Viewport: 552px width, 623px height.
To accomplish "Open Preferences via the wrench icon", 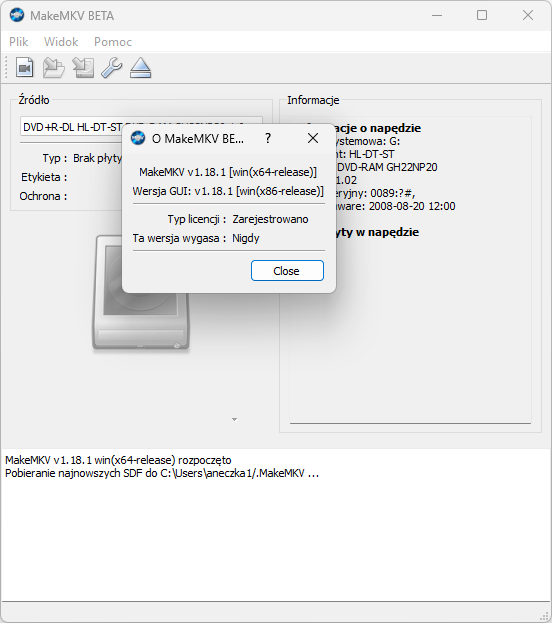I will (112, 68).
